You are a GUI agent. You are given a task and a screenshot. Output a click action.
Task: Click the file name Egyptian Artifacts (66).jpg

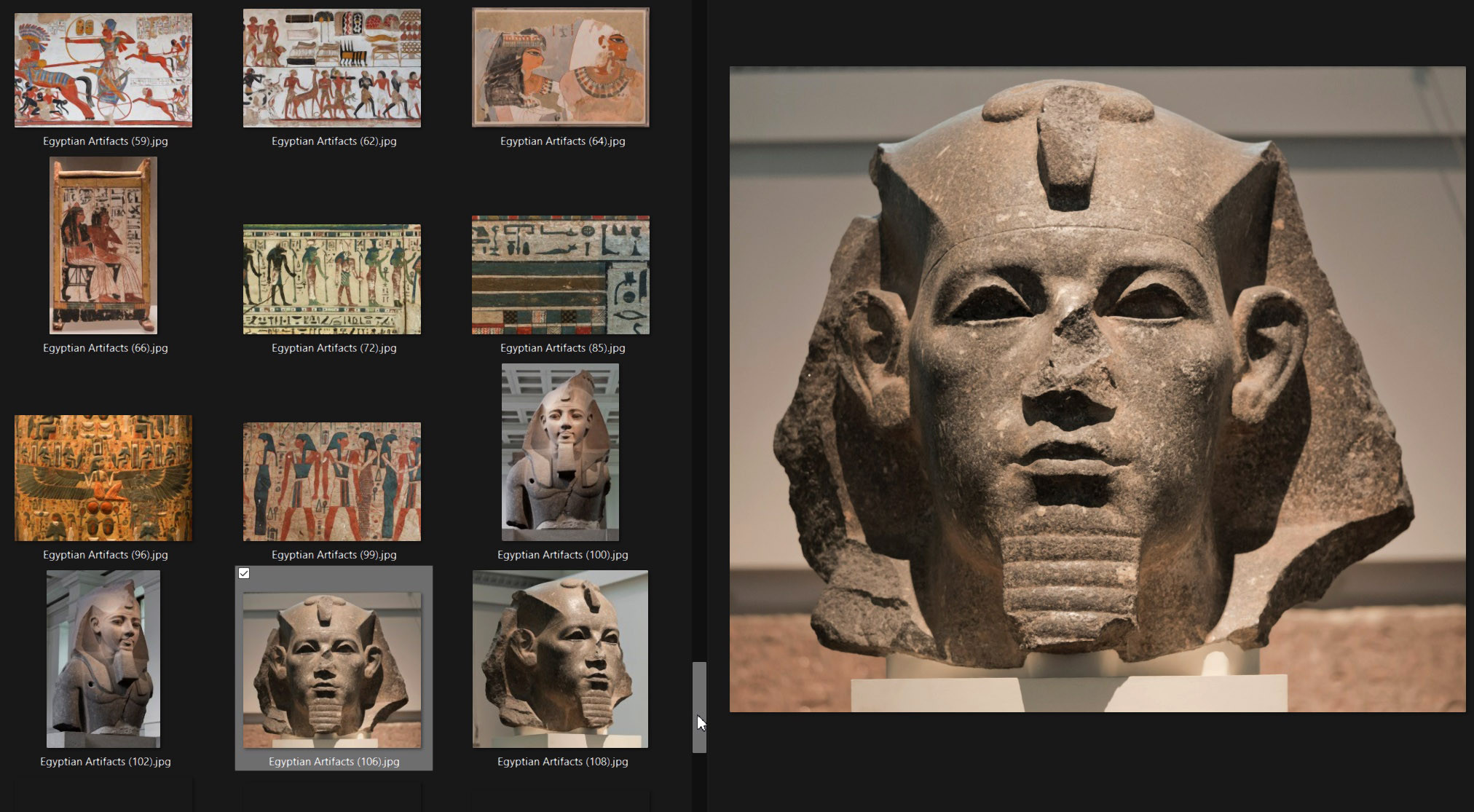coord(106,348)
